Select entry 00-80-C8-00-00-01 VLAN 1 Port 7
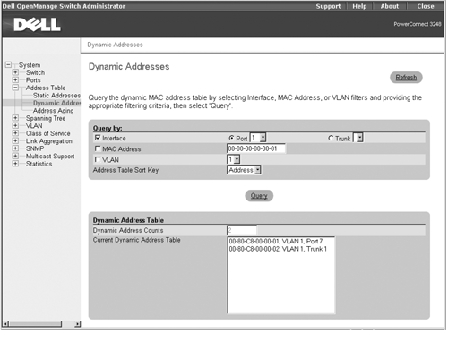Image resolution: width=457 pixels, height=361 pixels. tap(276, 241)
